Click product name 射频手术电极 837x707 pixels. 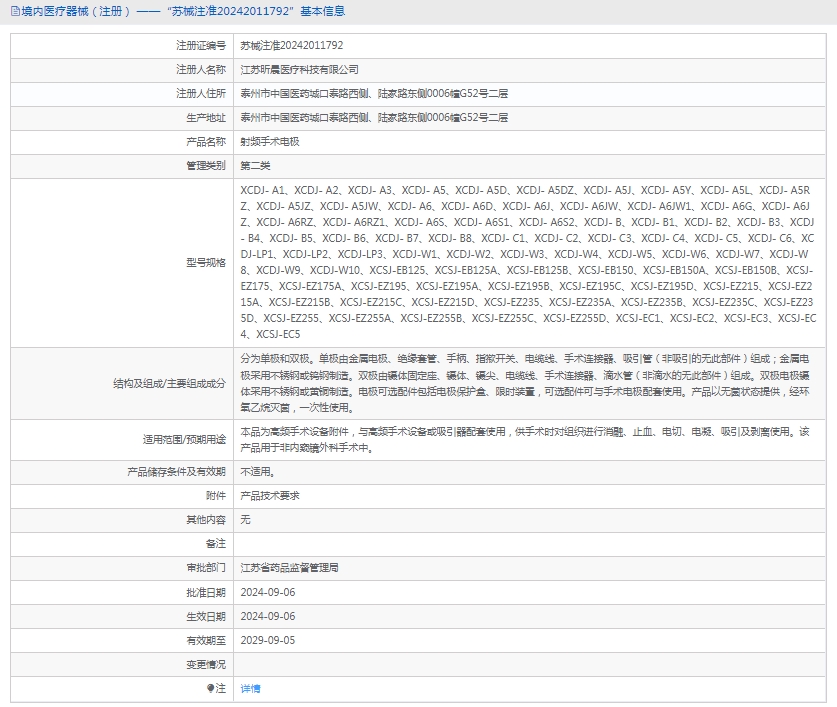[270, 142]
